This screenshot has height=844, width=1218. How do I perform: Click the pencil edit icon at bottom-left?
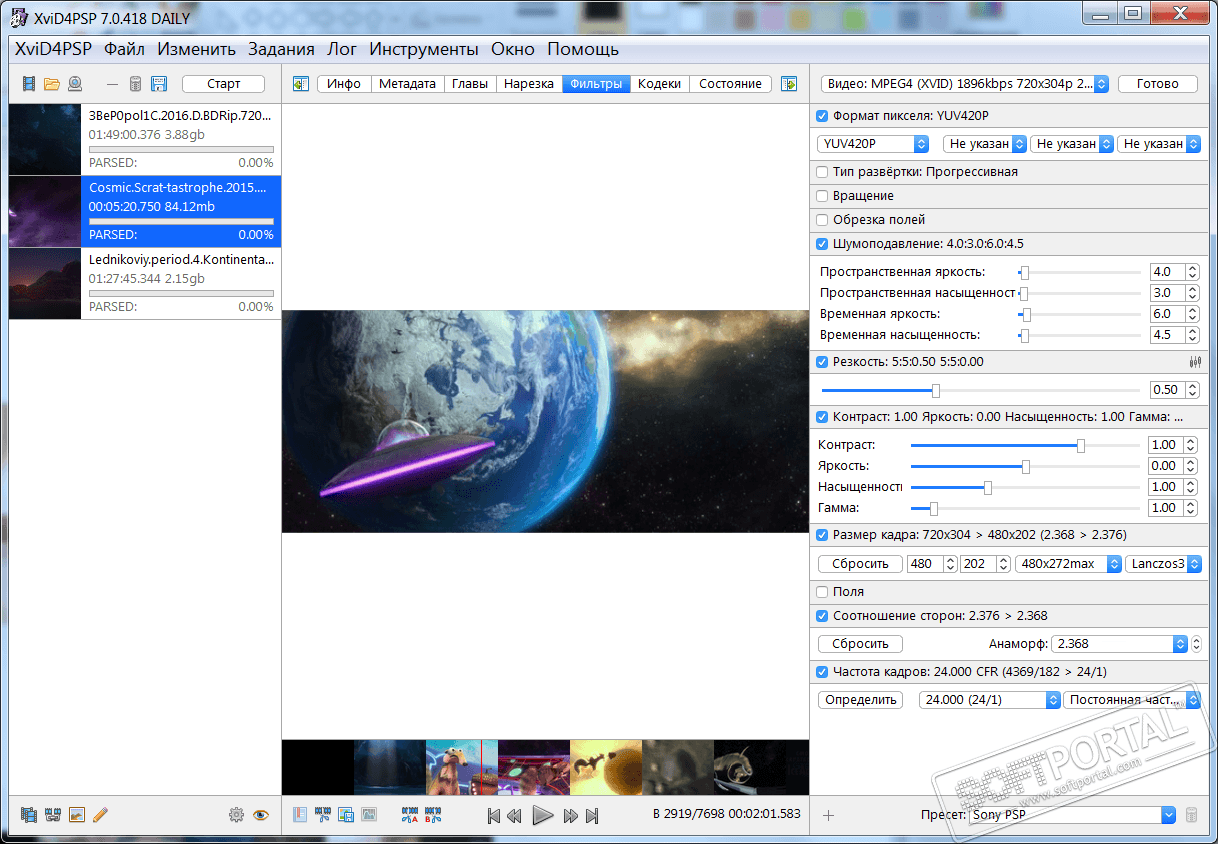100,815
